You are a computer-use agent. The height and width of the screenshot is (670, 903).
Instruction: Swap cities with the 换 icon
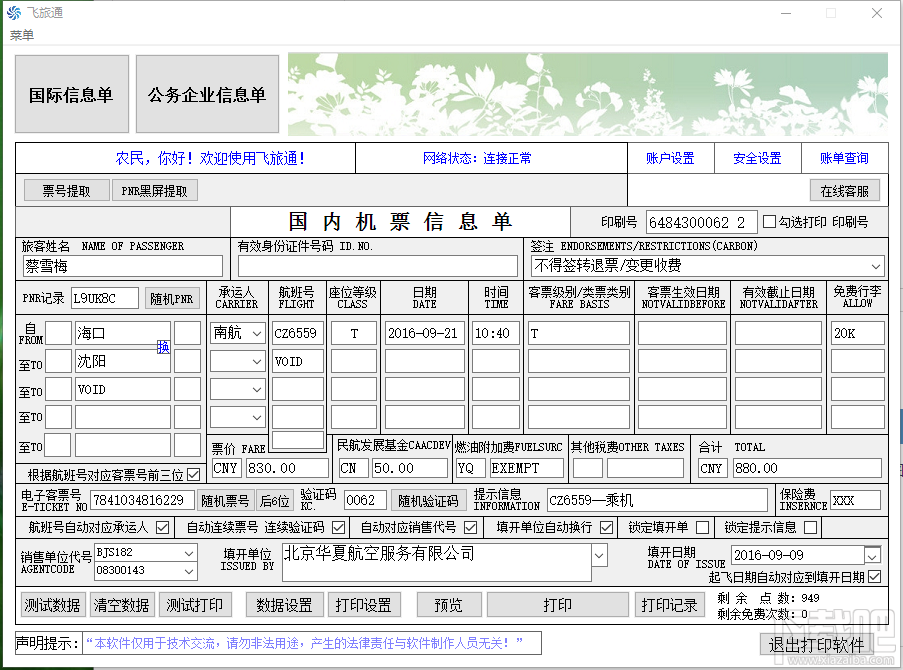click(164, 347)
